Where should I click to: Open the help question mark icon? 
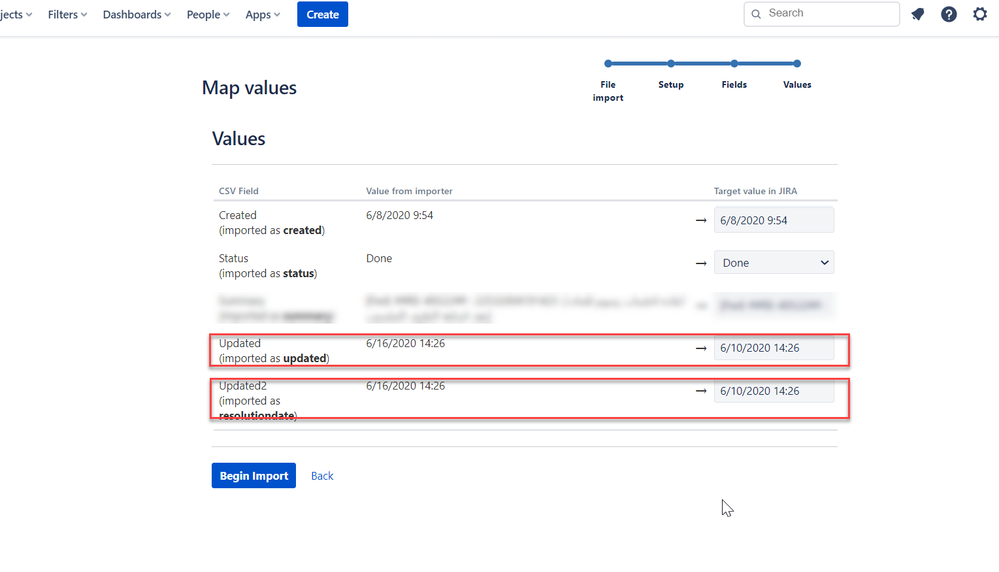click(x=949, y=14)
